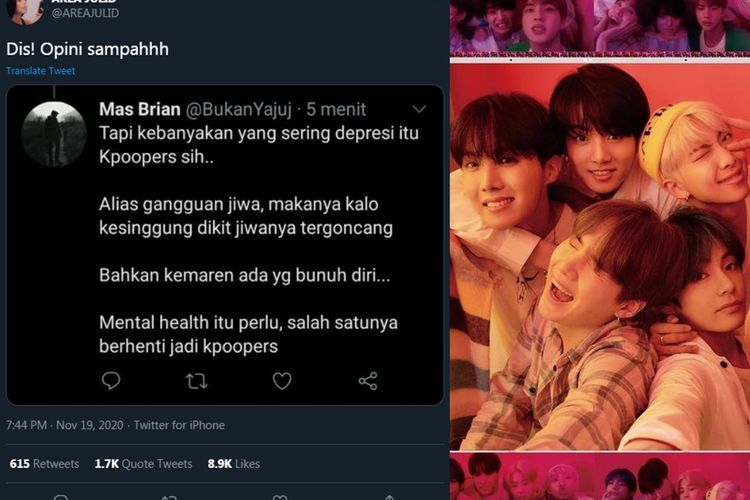The height and width of the screenshot is (500, 750).
Task: Open Mas Brian's profile picture
Action: click(54, 134)
